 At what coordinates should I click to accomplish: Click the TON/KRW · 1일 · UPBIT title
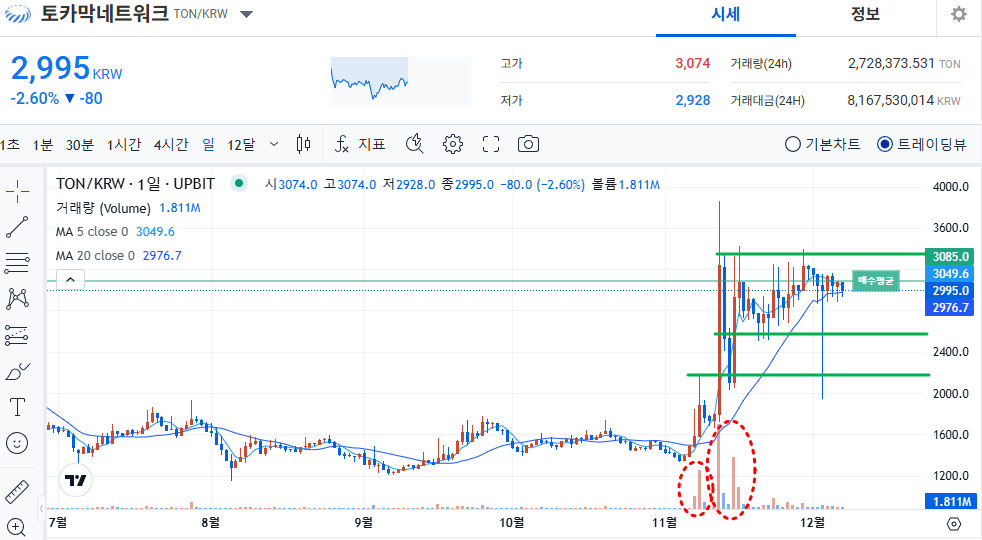click(x=135, y=184)
